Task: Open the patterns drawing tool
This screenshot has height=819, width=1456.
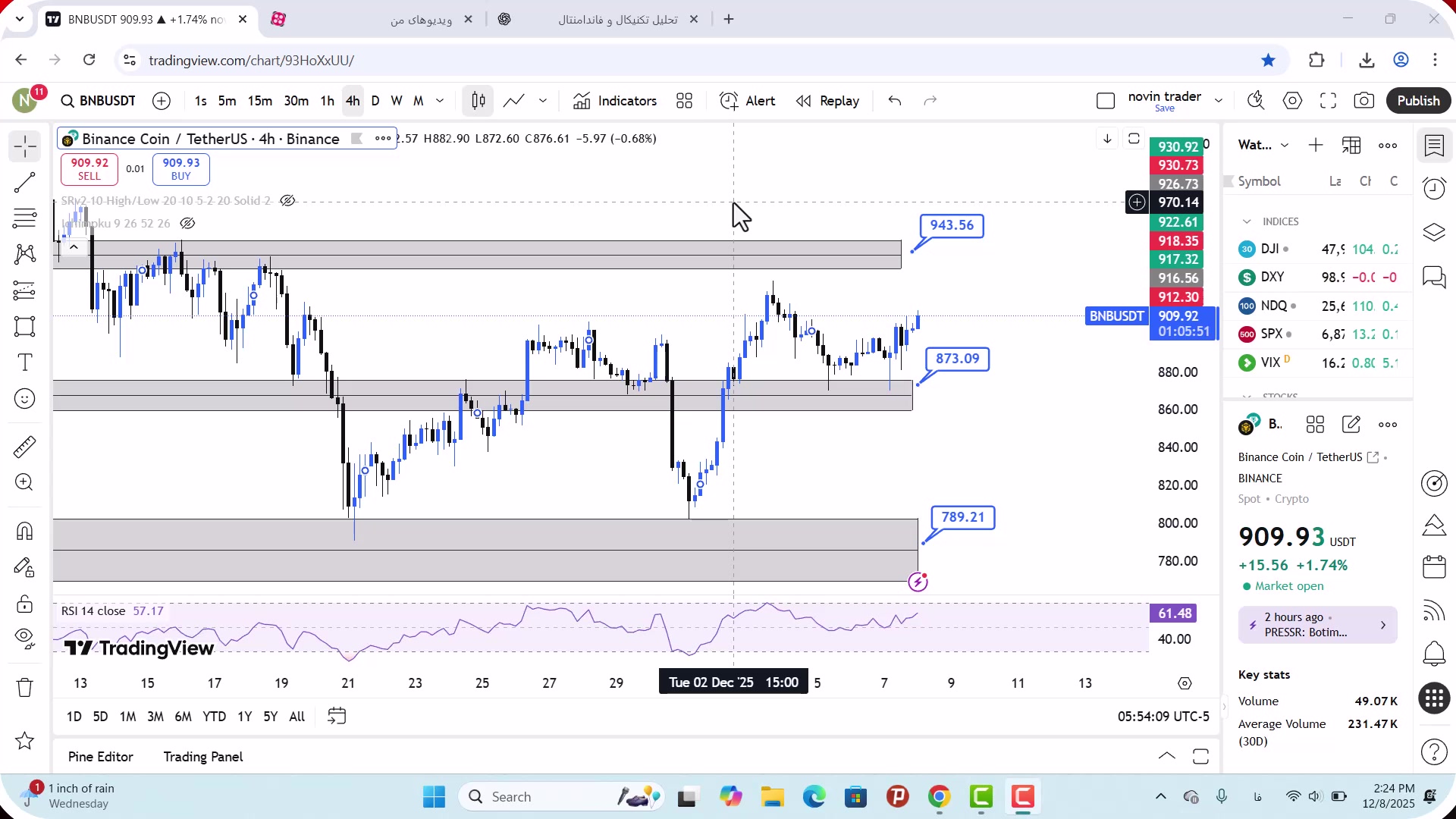Action: pyautogui.click(x=25, y=254)
